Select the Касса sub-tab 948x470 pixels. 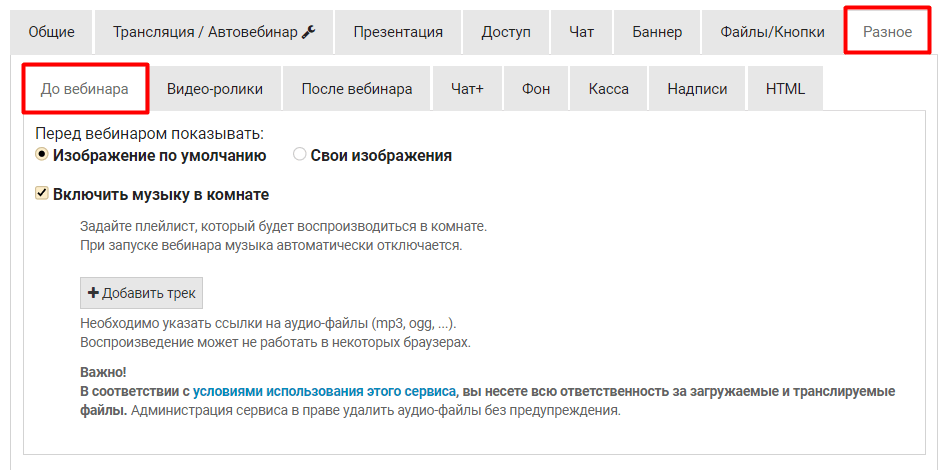coord(608,89)
